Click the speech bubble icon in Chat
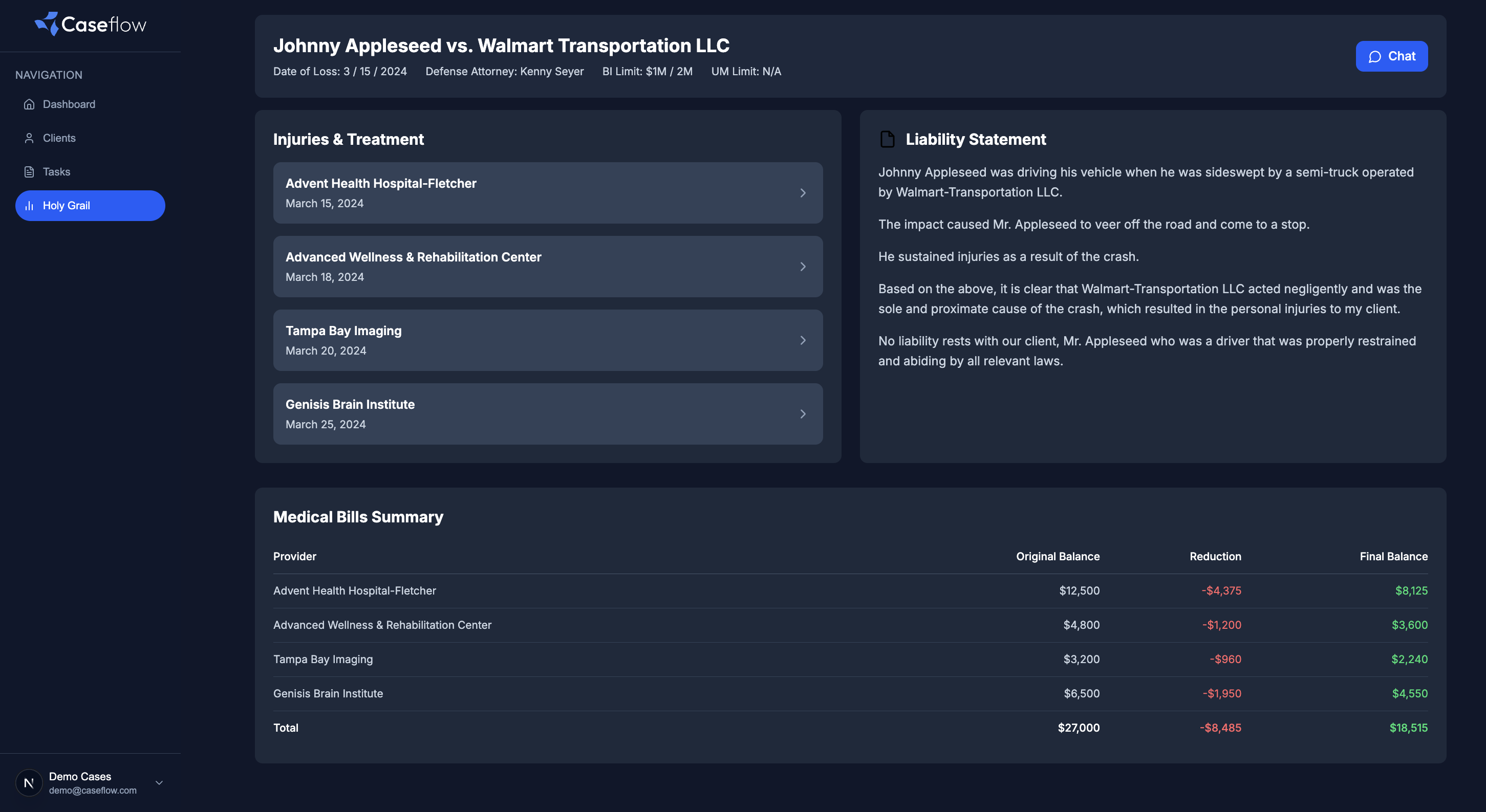Viewport: 1486px width, 812px height. pyautogui.click(x=1375, y=56)
